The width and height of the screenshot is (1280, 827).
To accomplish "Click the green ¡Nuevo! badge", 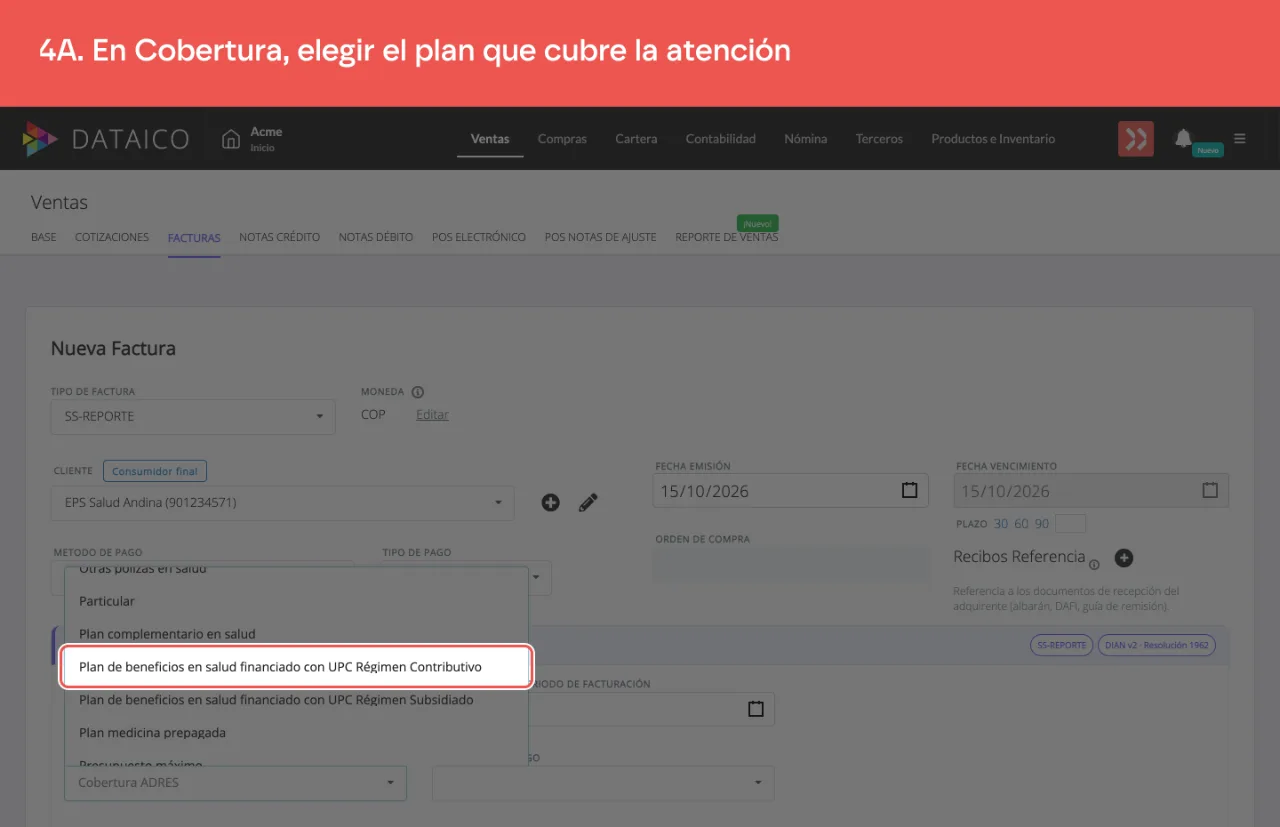I will (757, 224).
